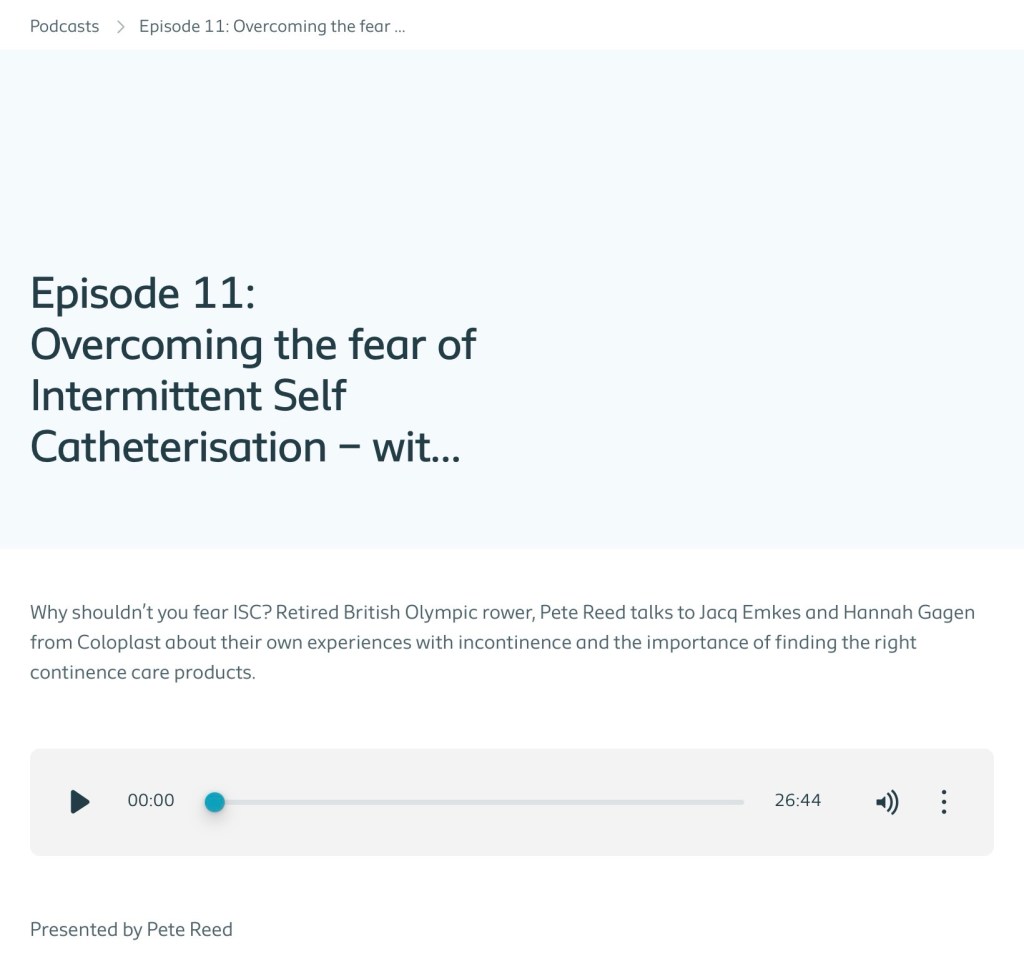Screen dimensions: 1024x954
Task: Click the "Presented by Pete Reed" text
Action: point(131,929)
